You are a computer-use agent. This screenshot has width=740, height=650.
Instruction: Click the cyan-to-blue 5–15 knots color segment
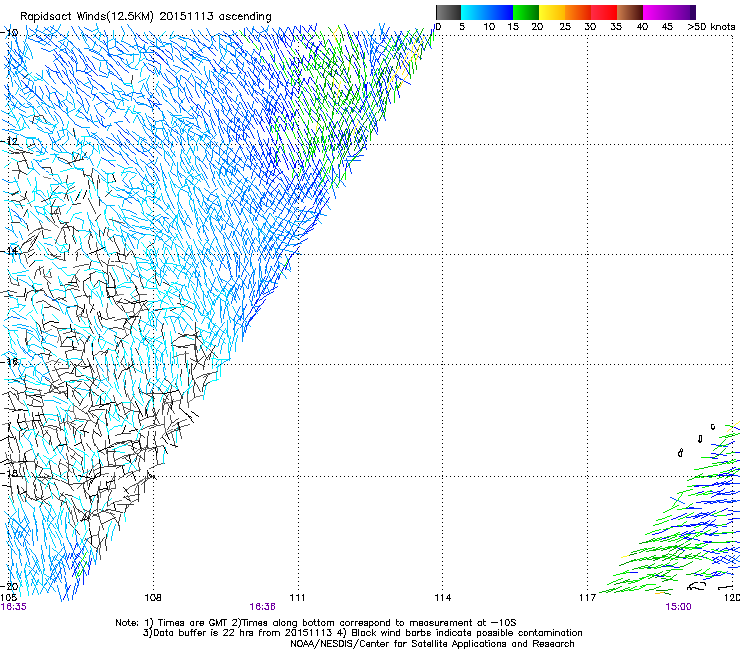tap(487, 12)
